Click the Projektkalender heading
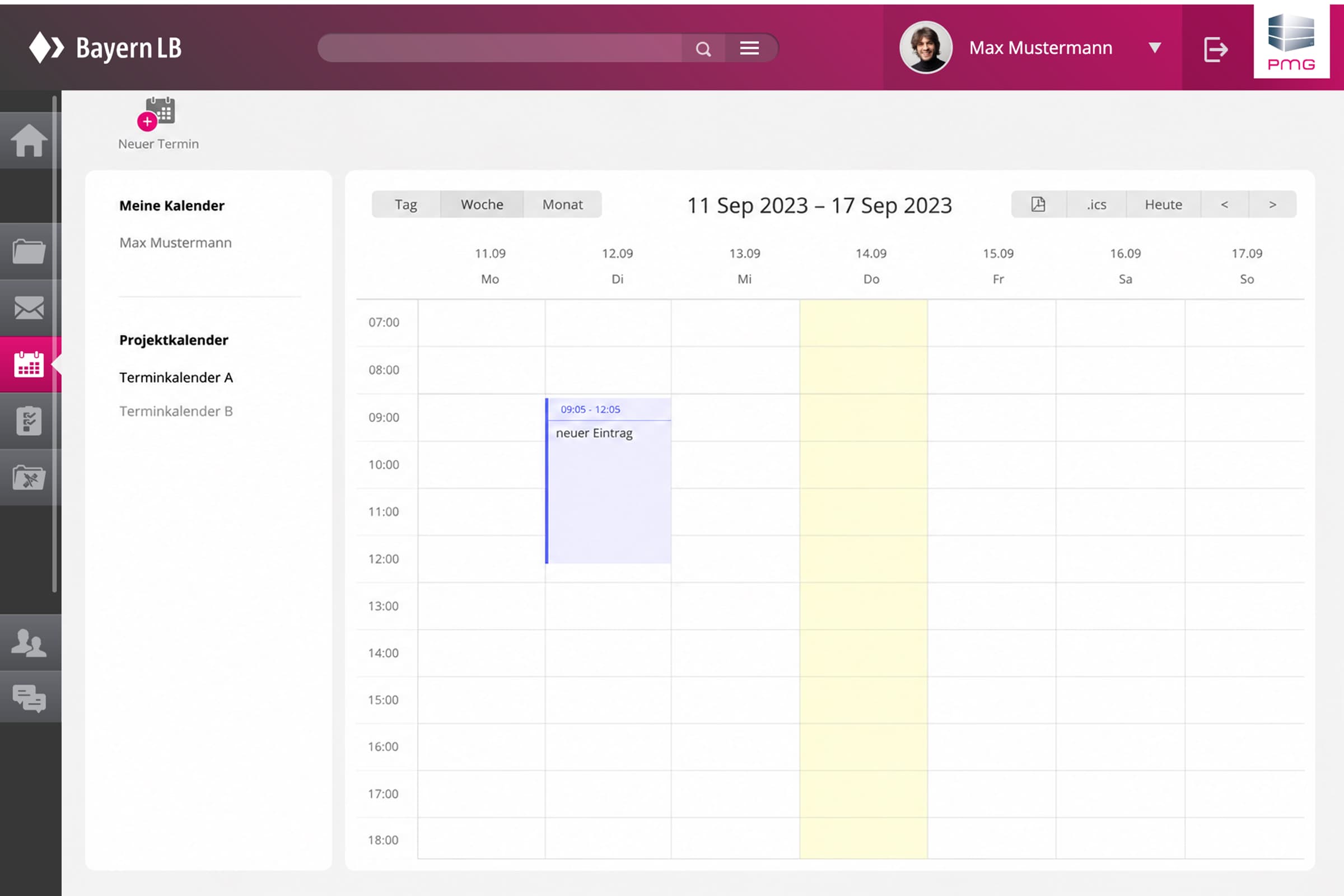The width and height of the screenshot is (1344, 896). tap(174, 340)
